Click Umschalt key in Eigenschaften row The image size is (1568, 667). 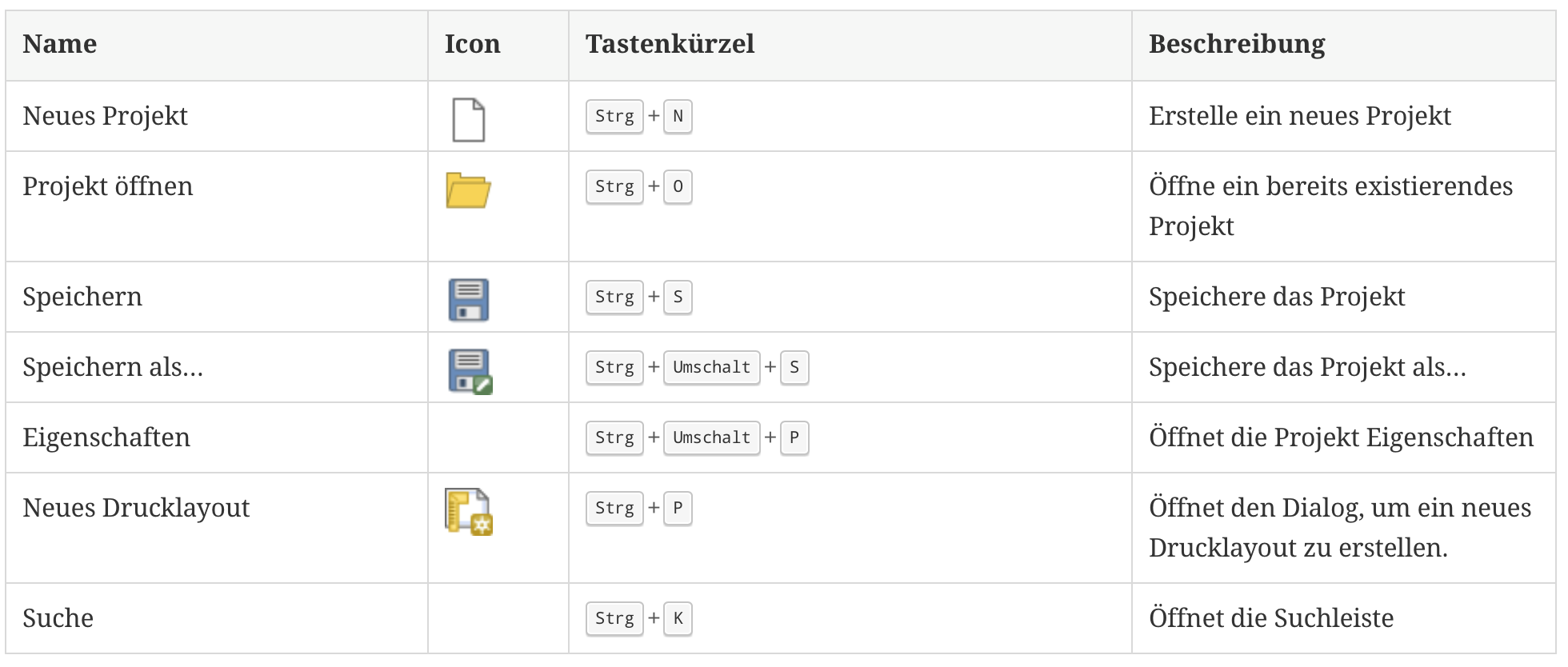(711, 438)
